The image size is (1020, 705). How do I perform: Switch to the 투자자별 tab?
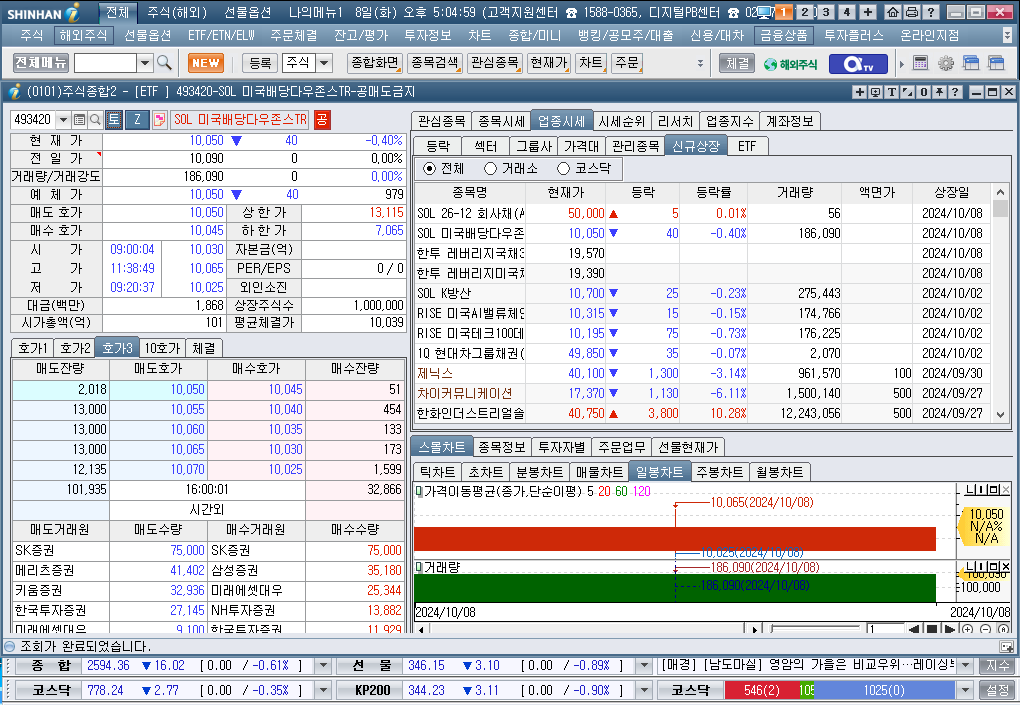pos(561,447)
